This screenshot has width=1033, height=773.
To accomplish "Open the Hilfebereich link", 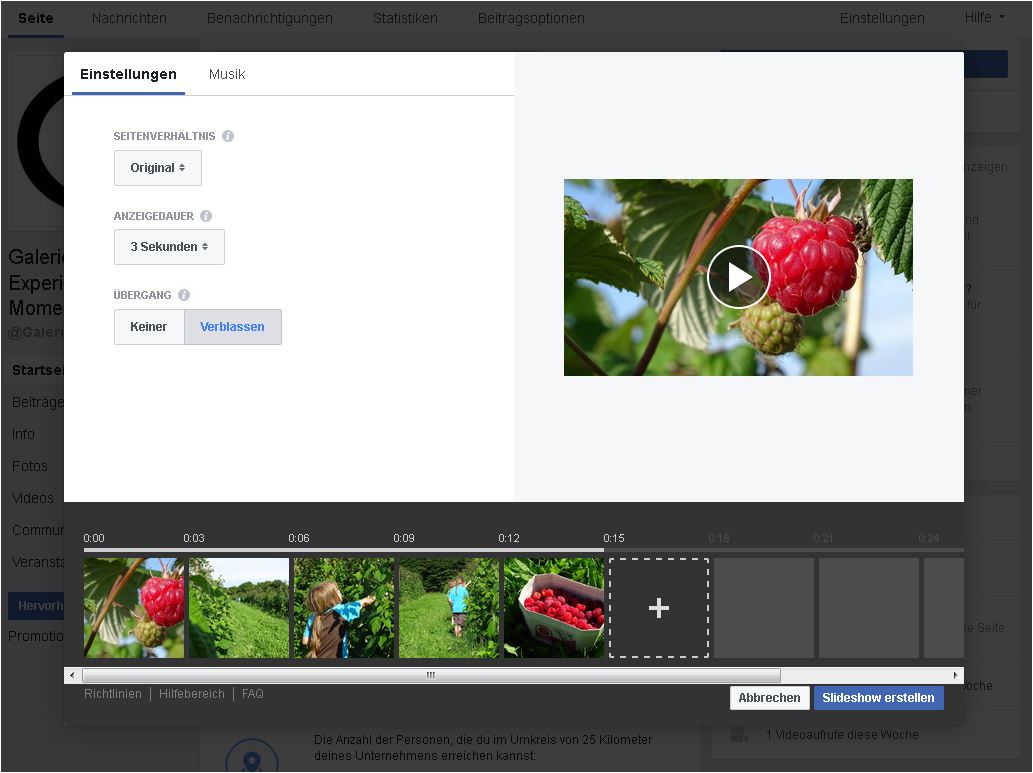I will [191, 694].
